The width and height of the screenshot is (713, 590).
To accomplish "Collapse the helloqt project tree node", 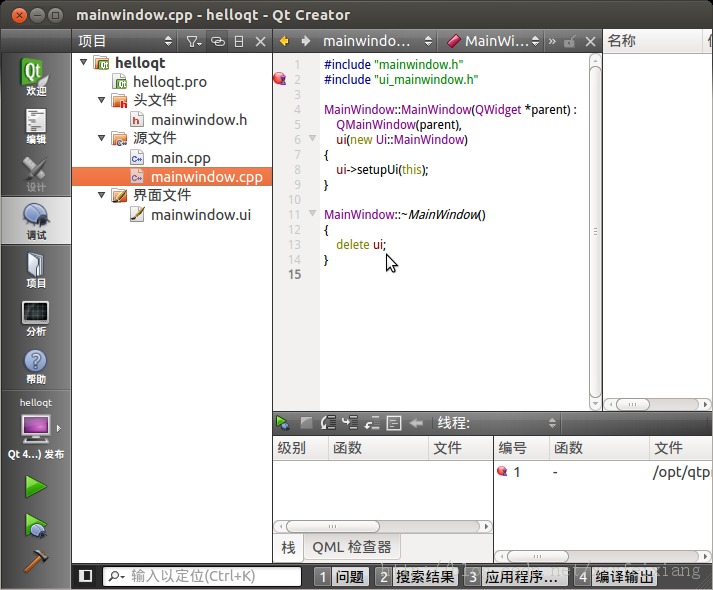I will click(83, 63).
